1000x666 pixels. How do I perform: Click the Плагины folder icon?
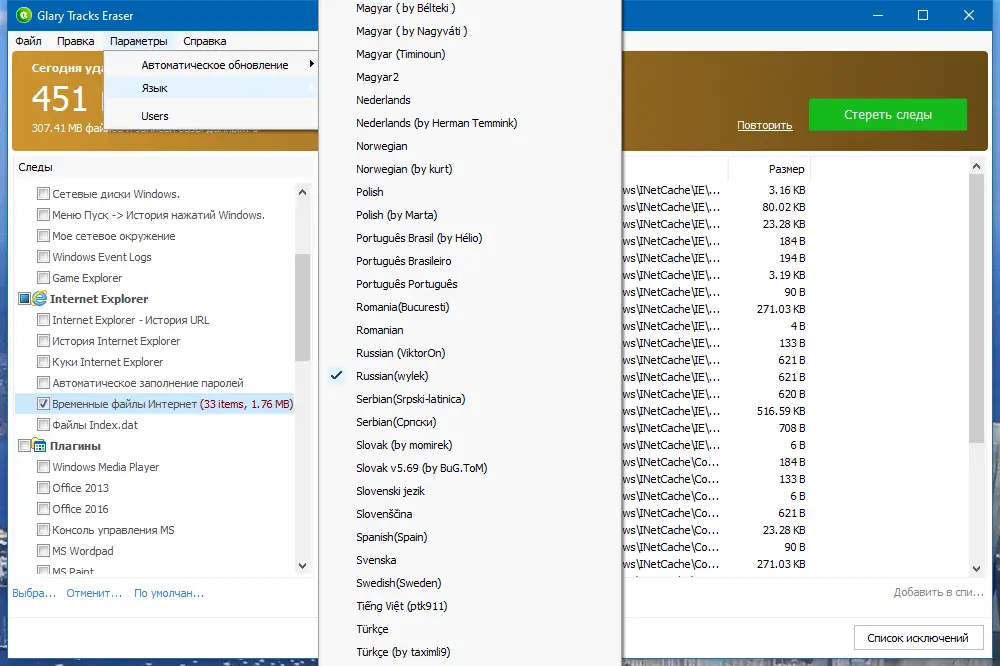[39, 445]
